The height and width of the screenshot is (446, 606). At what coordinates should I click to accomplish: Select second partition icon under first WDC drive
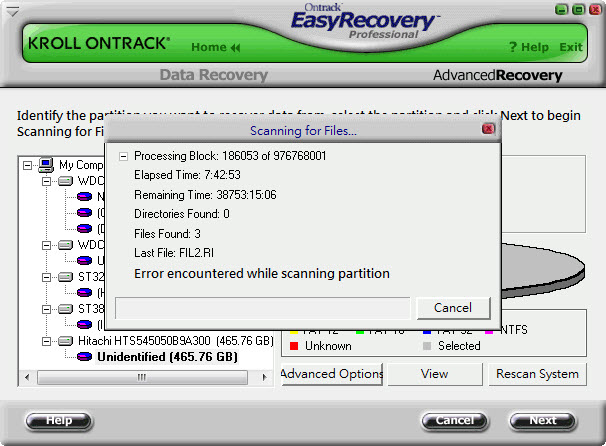tap(84, 213)
